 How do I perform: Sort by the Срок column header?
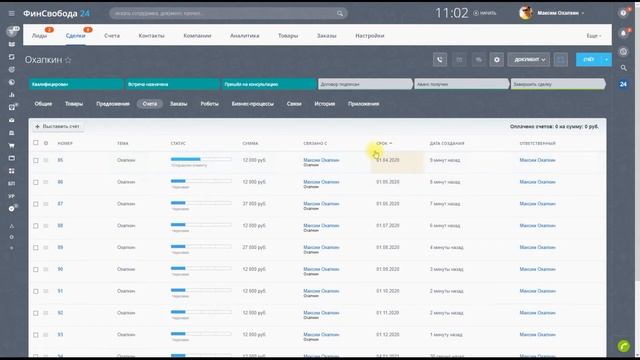[384, 143]
